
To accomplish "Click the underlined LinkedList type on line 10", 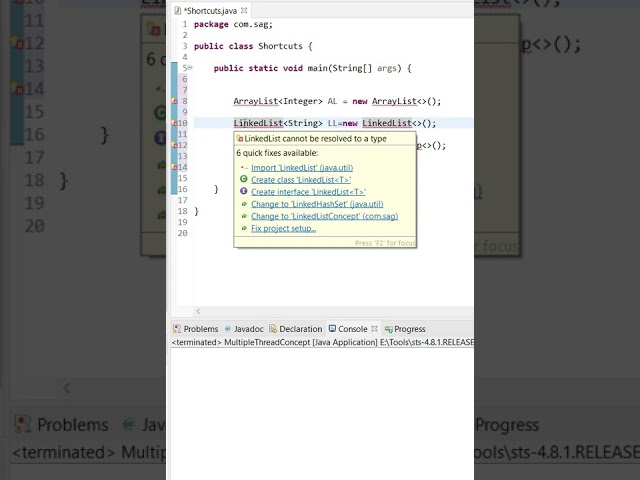I will click(258, 123).
